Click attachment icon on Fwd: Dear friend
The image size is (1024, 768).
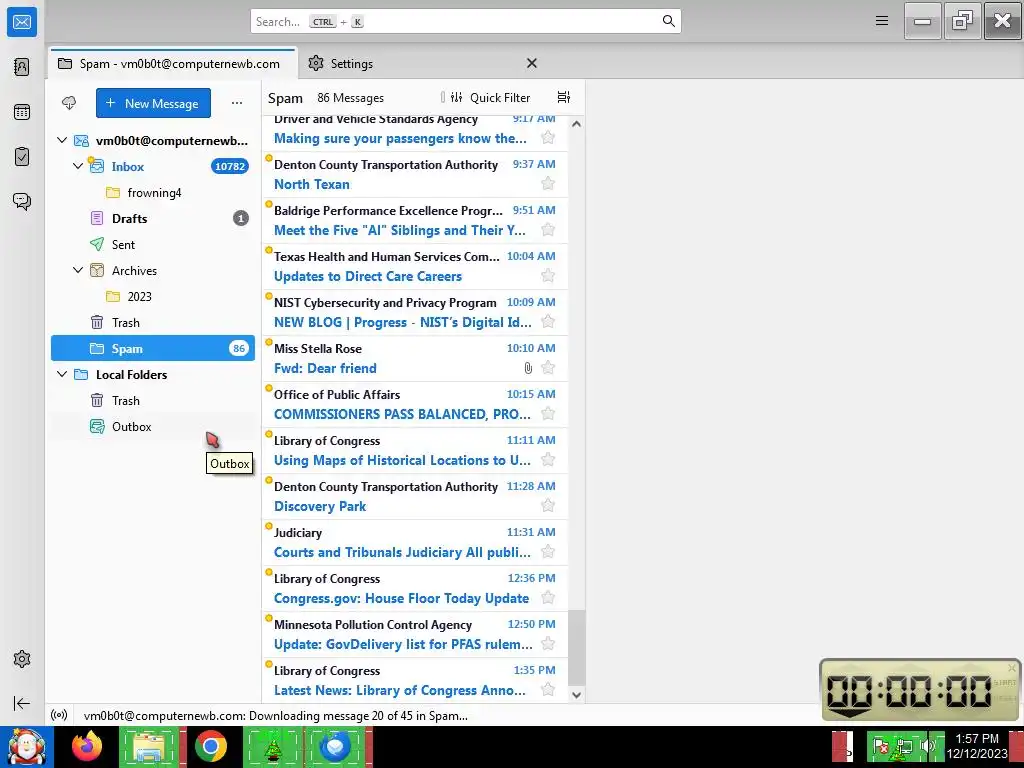coord(528,368)
